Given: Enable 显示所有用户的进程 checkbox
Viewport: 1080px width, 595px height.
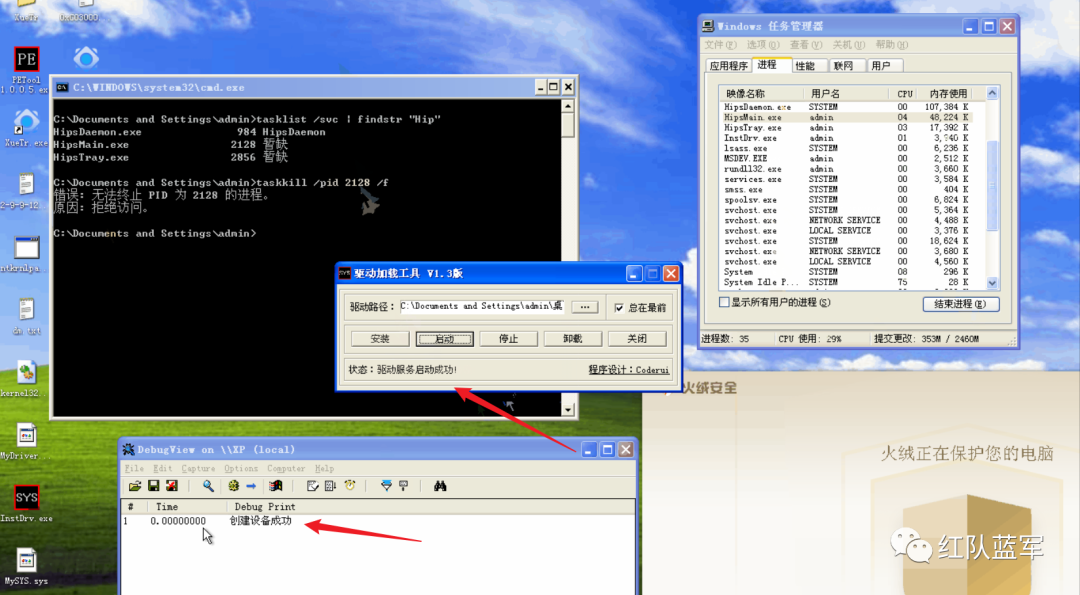Looking at the screenshot, I should tap(724, 302).
